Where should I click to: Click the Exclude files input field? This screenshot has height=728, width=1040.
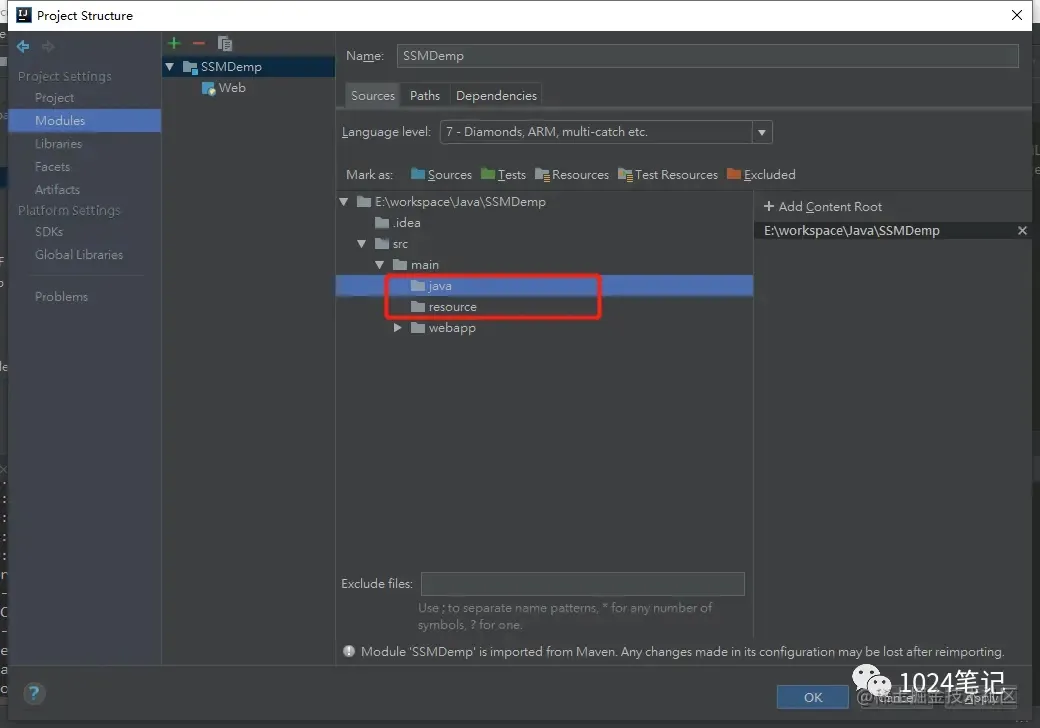click(582, 584)
